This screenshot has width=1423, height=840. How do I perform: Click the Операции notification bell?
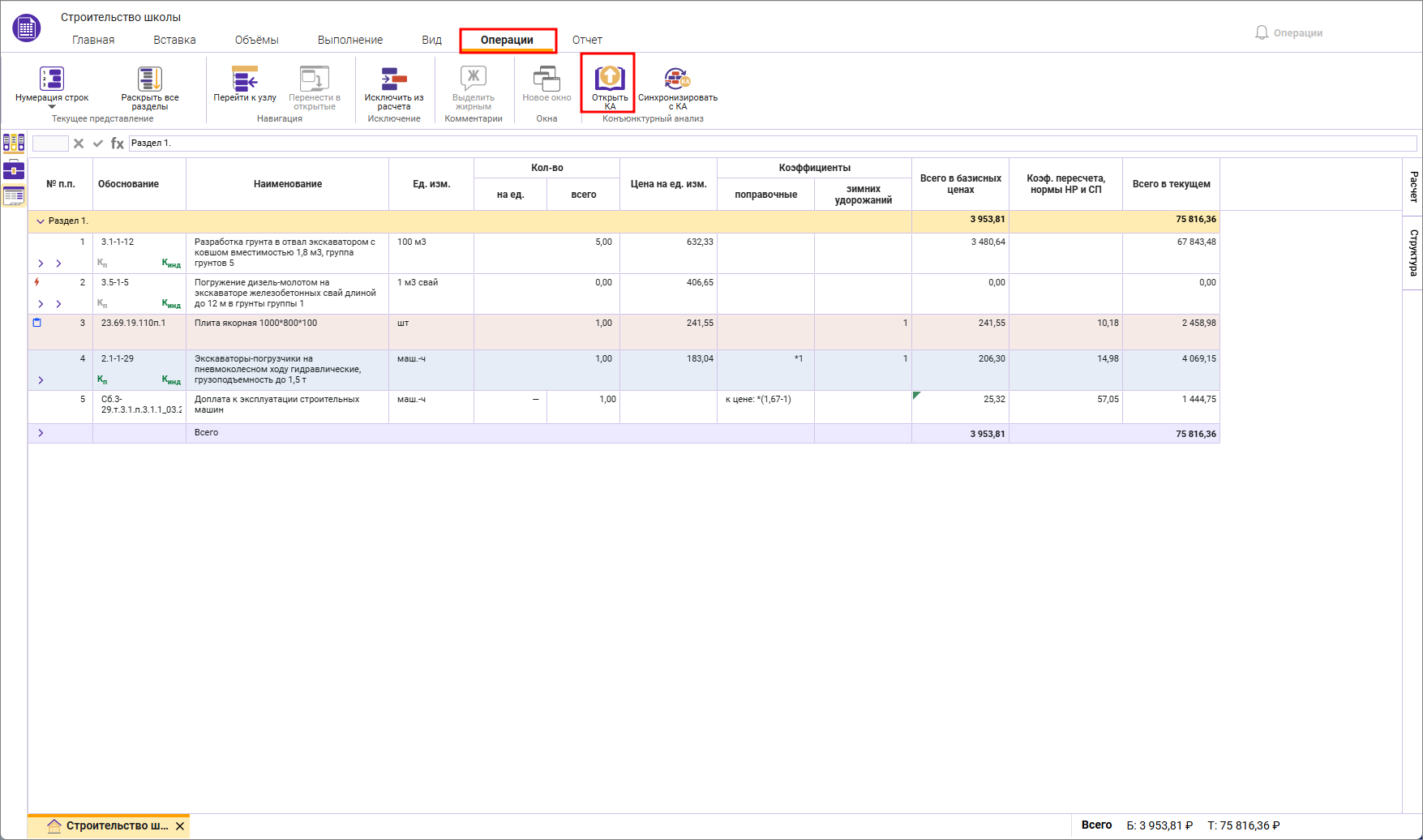1262,32
